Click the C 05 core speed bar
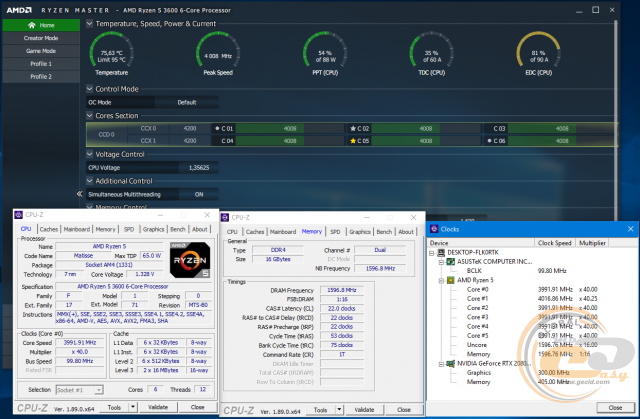640x419 pixels. [426, 141]
